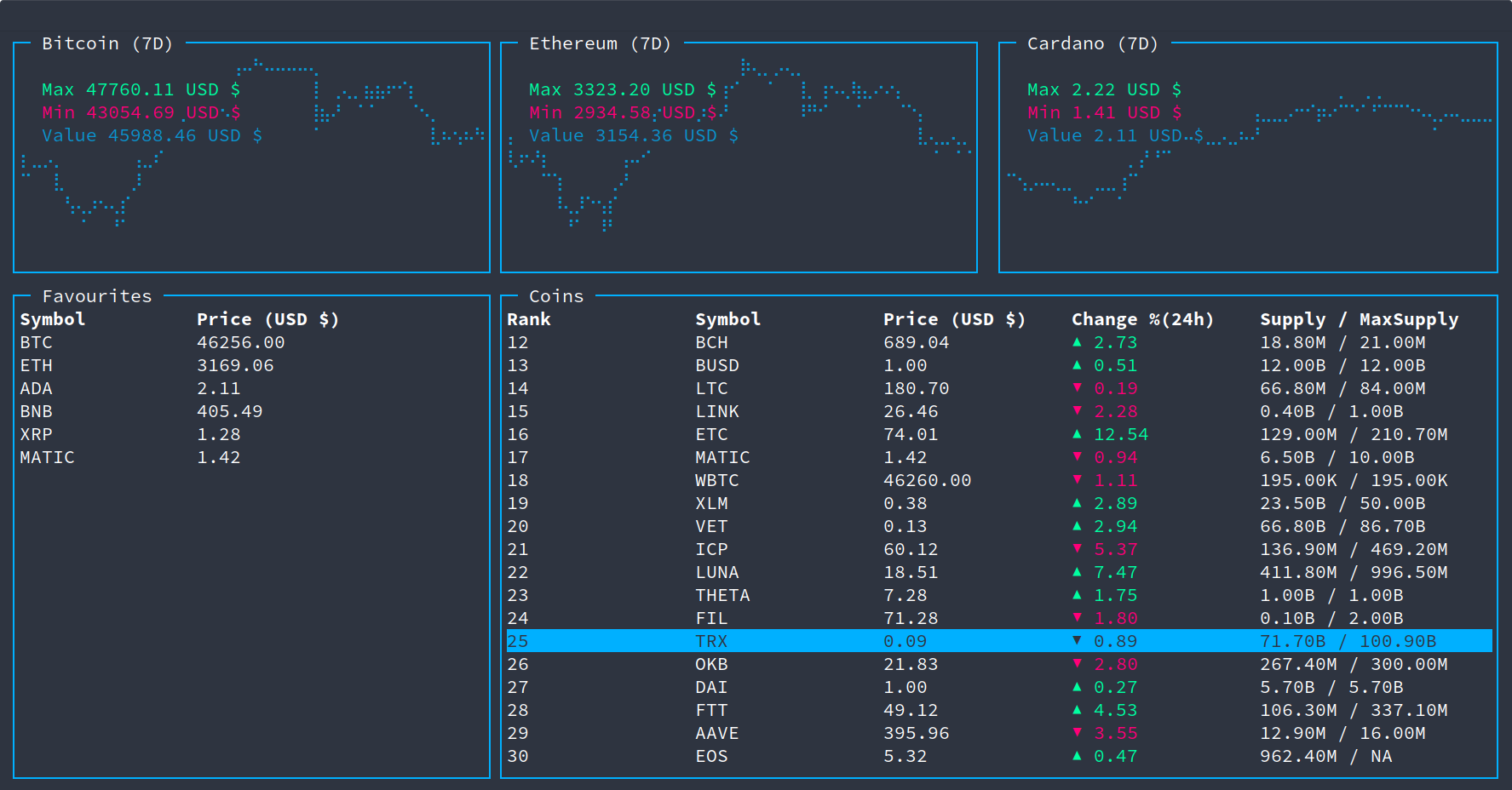The height and width of the screenshot is (790, 1512).
Task: Click the TRX supply 71.70B / 100.90B
Action: coord(1348,641)
